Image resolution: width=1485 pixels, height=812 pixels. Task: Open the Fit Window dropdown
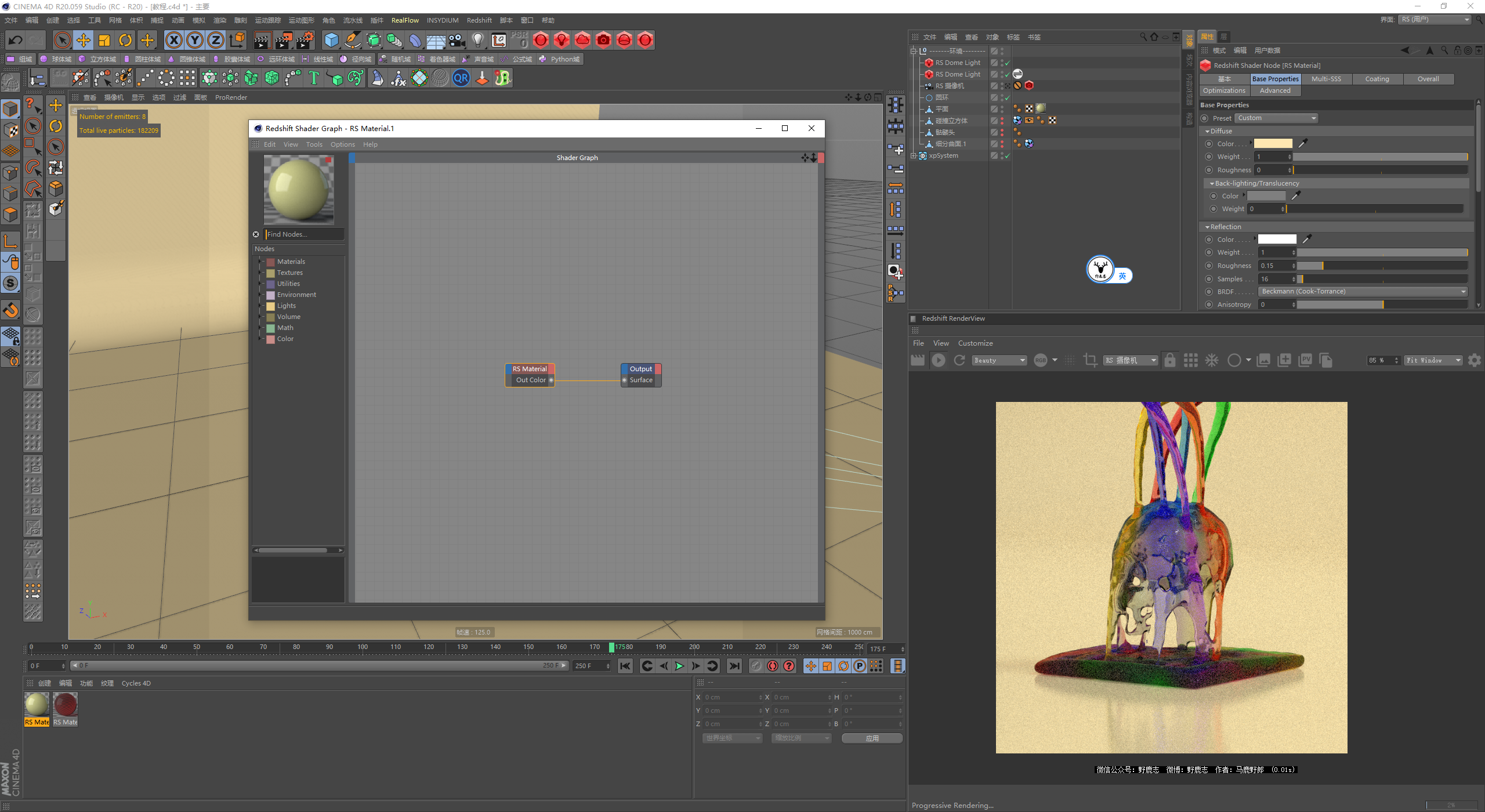pos(1433,361)
